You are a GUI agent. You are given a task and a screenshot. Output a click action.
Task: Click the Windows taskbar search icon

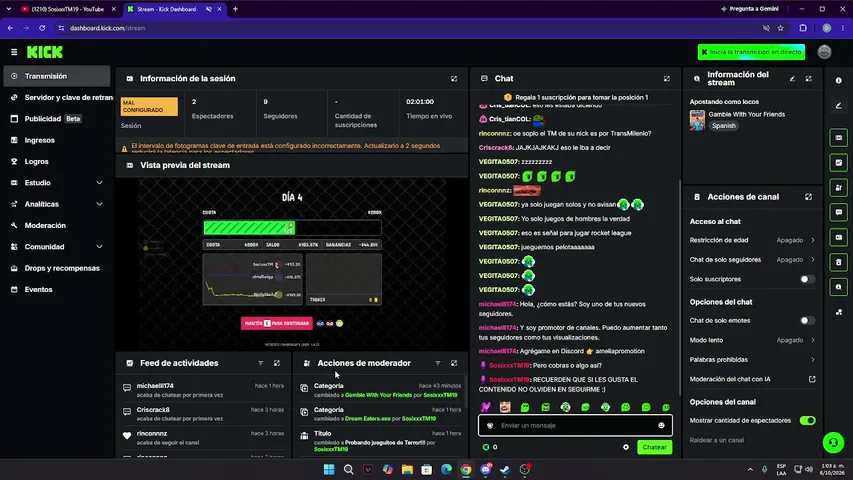click(x=349, y=470)
